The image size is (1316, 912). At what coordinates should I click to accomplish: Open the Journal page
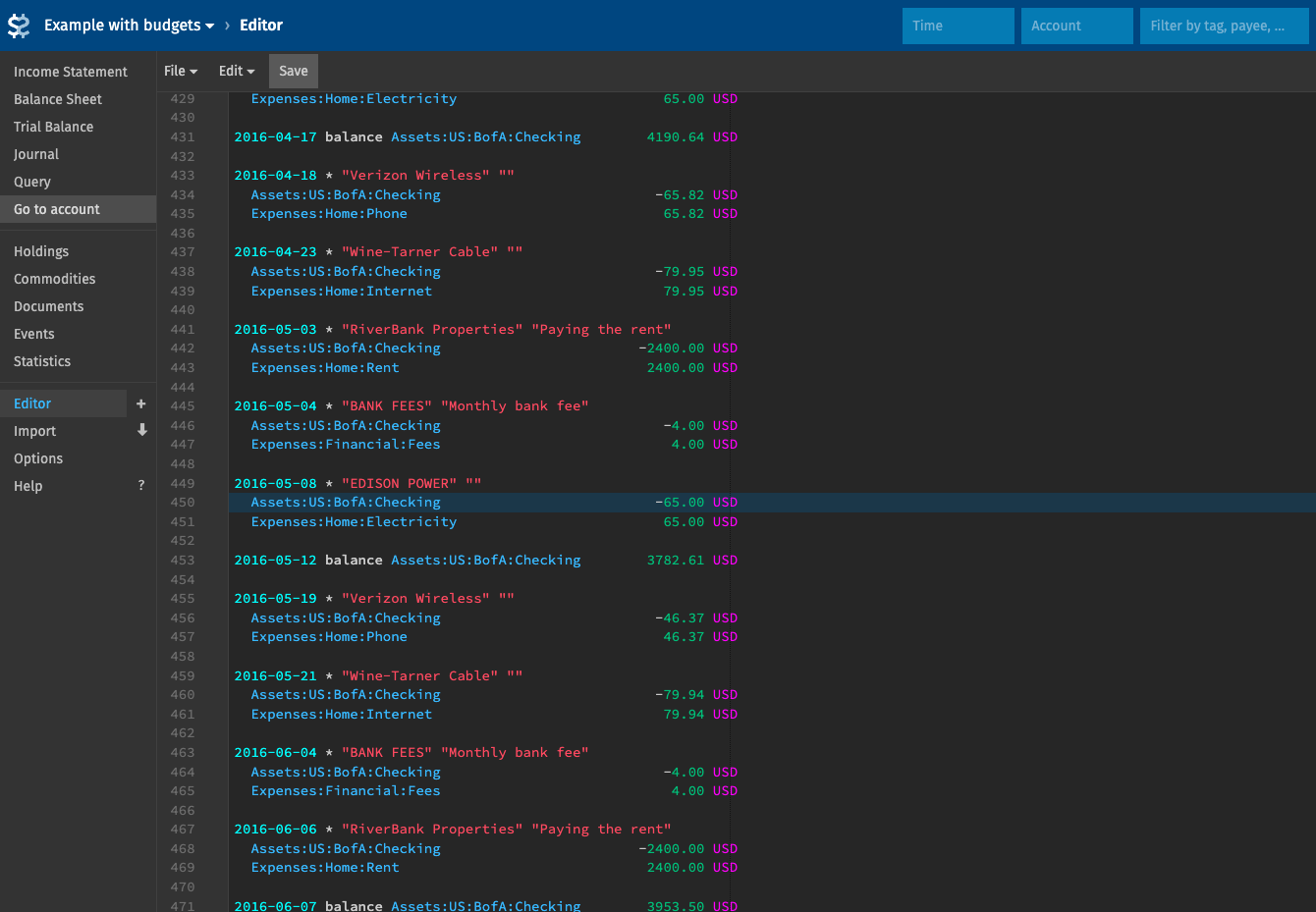point(36,154)
